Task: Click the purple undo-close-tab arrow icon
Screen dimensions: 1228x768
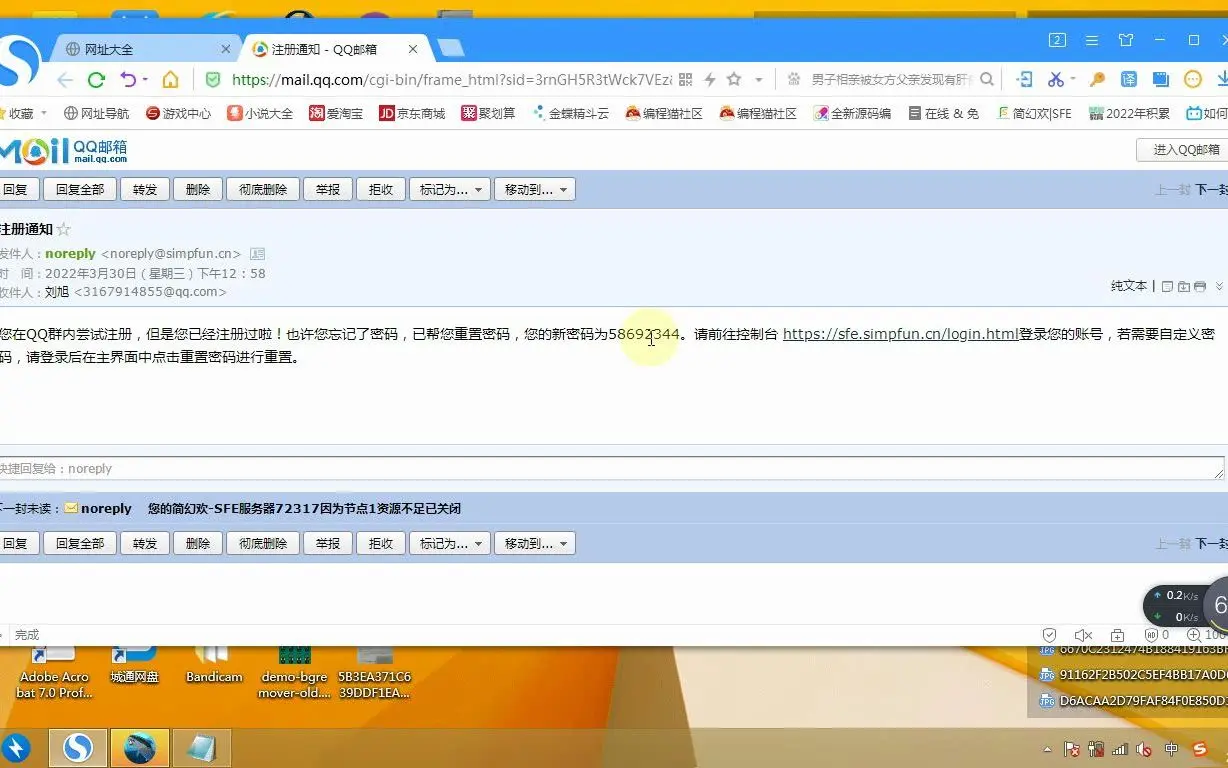Action: click(x=128, y=80)
